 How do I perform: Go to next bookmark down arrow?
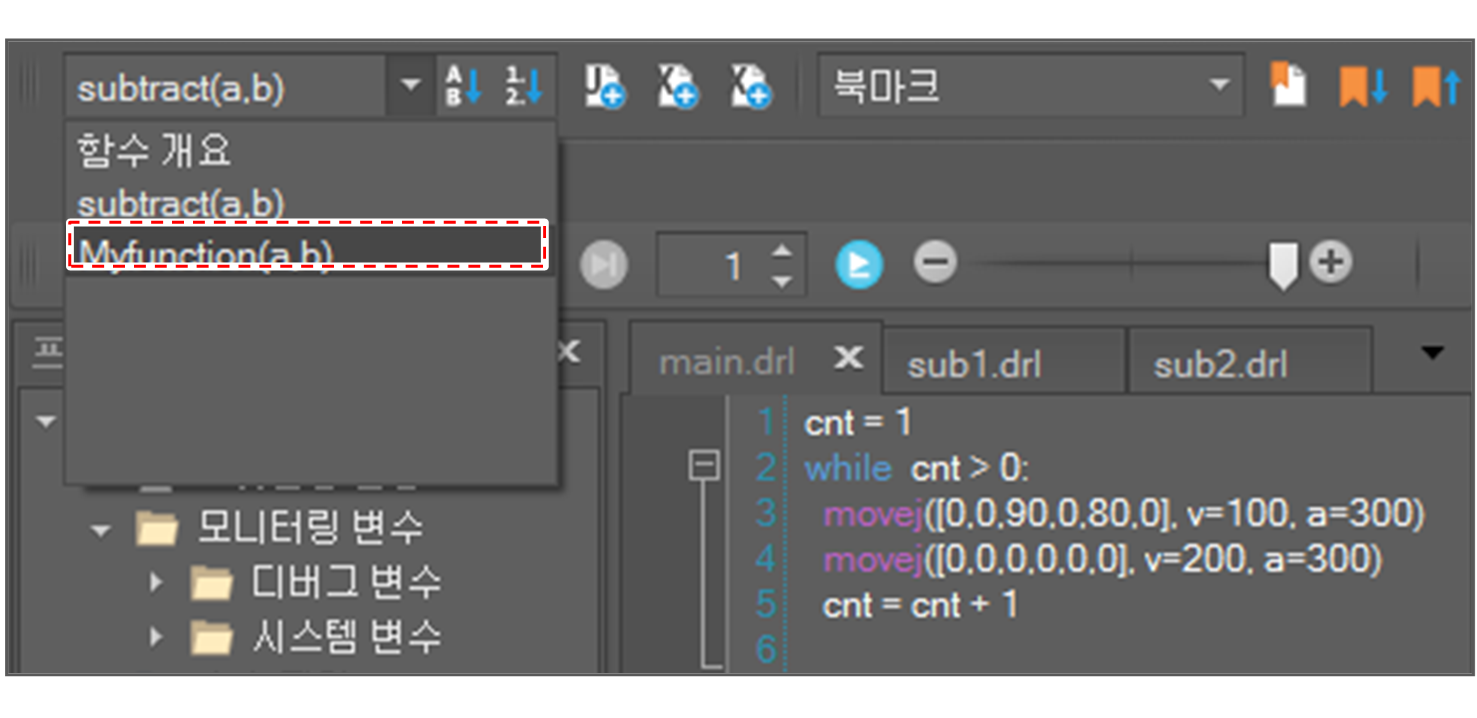(x=1363, y=86)
